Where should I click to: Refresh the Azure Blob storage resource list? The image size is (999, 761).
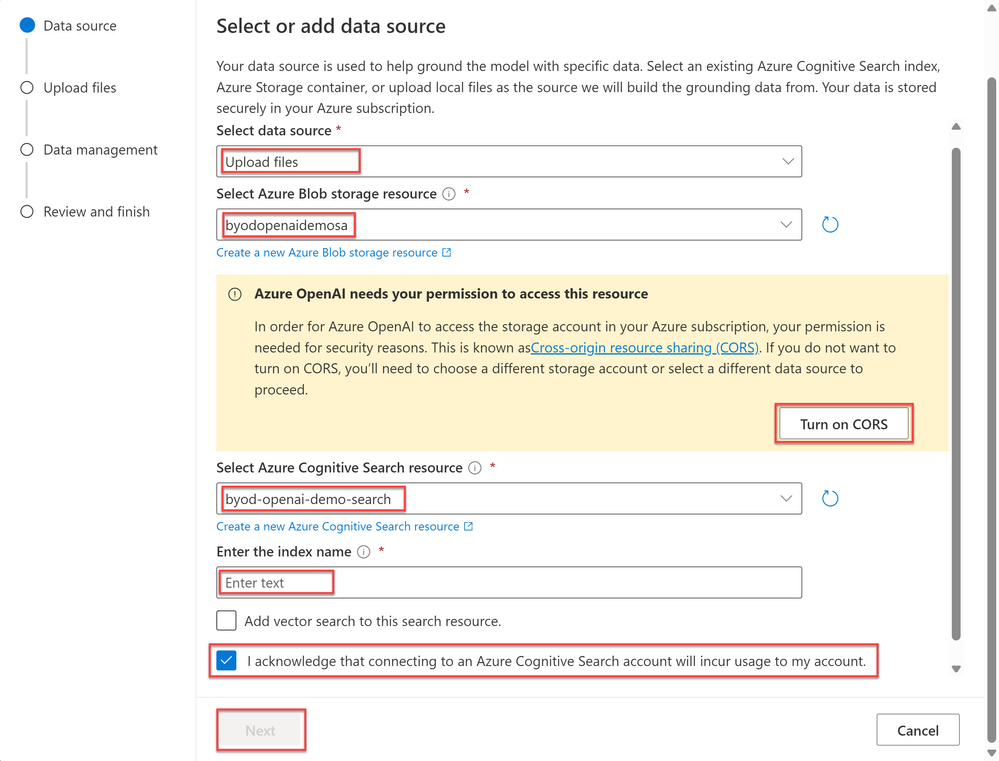click(830, 225)
